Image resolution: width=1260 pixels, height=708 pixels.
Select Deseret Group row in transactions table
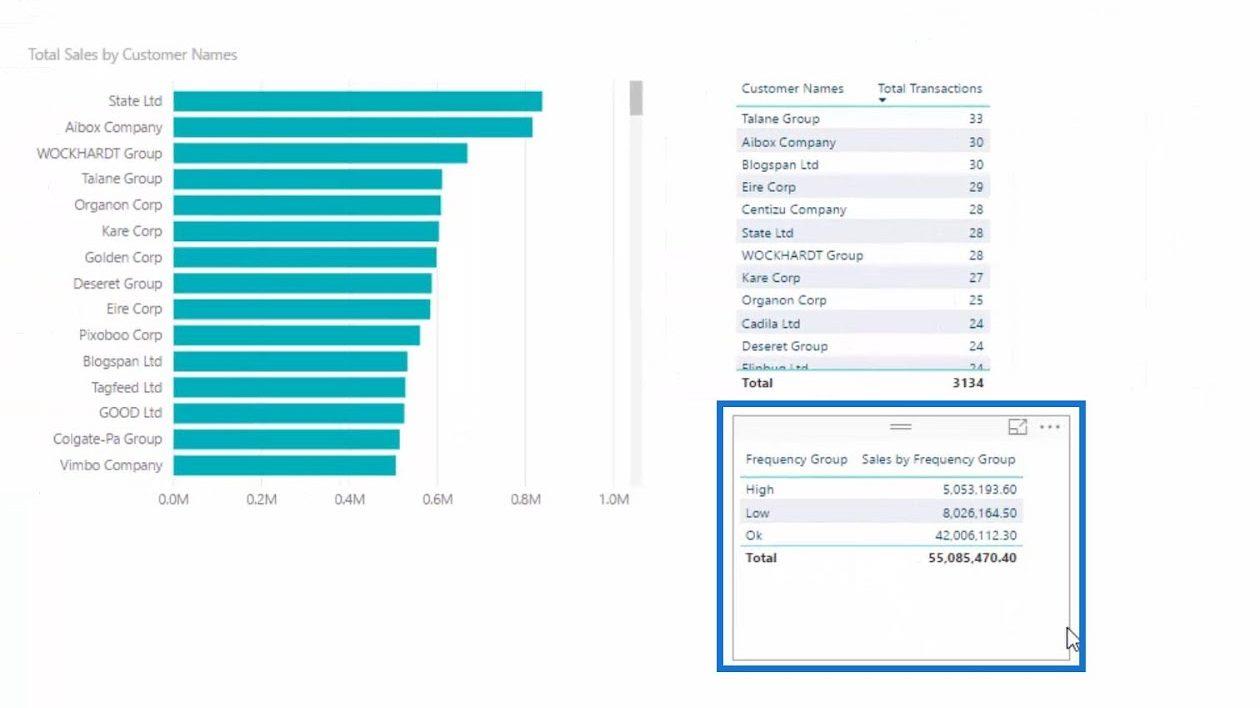click(x=863, y=346)
